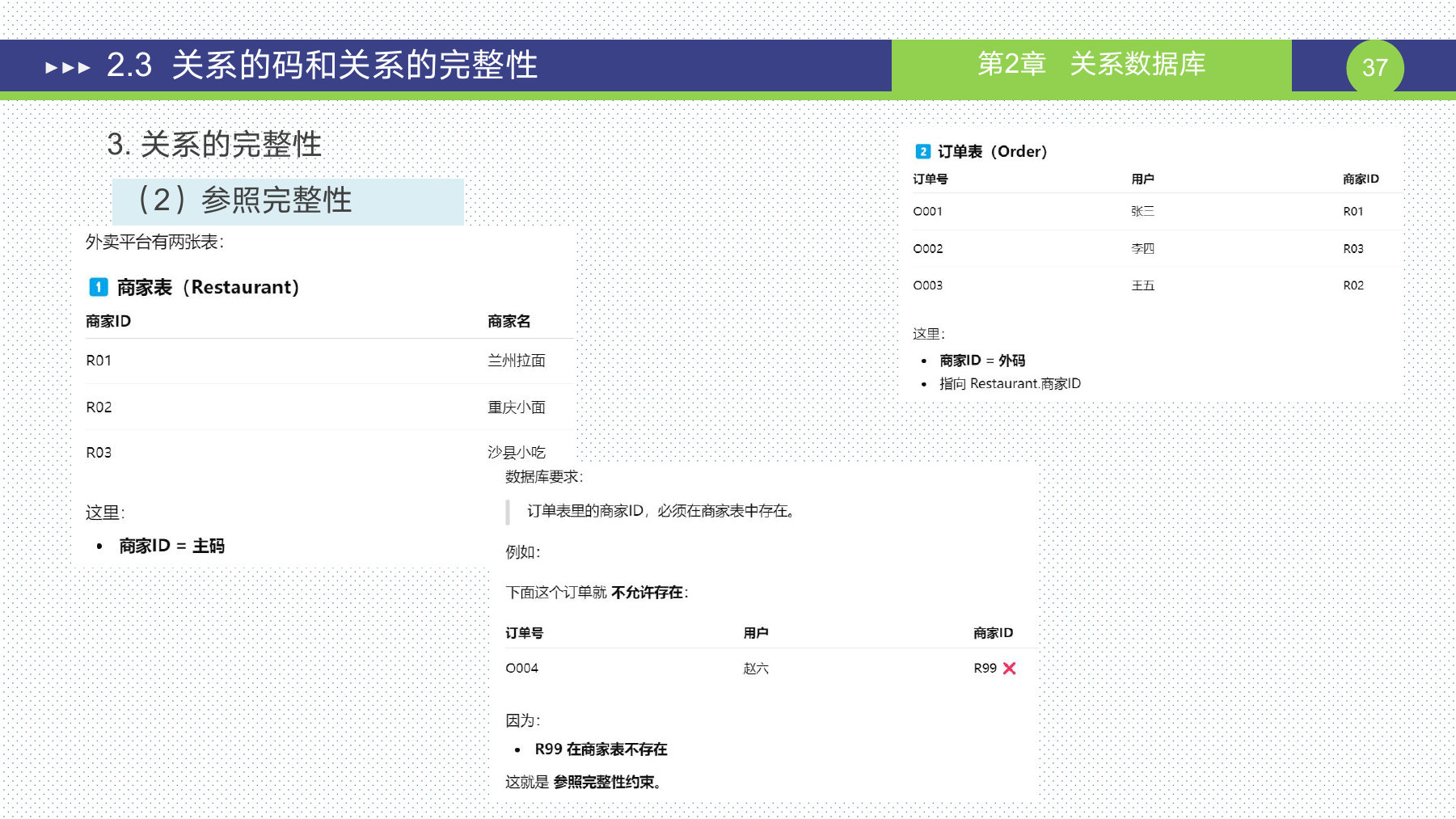This screenshot has height=819, width=1456.
Task: Click the bullet text 商家ID = 外码
Action: point(982,361)
